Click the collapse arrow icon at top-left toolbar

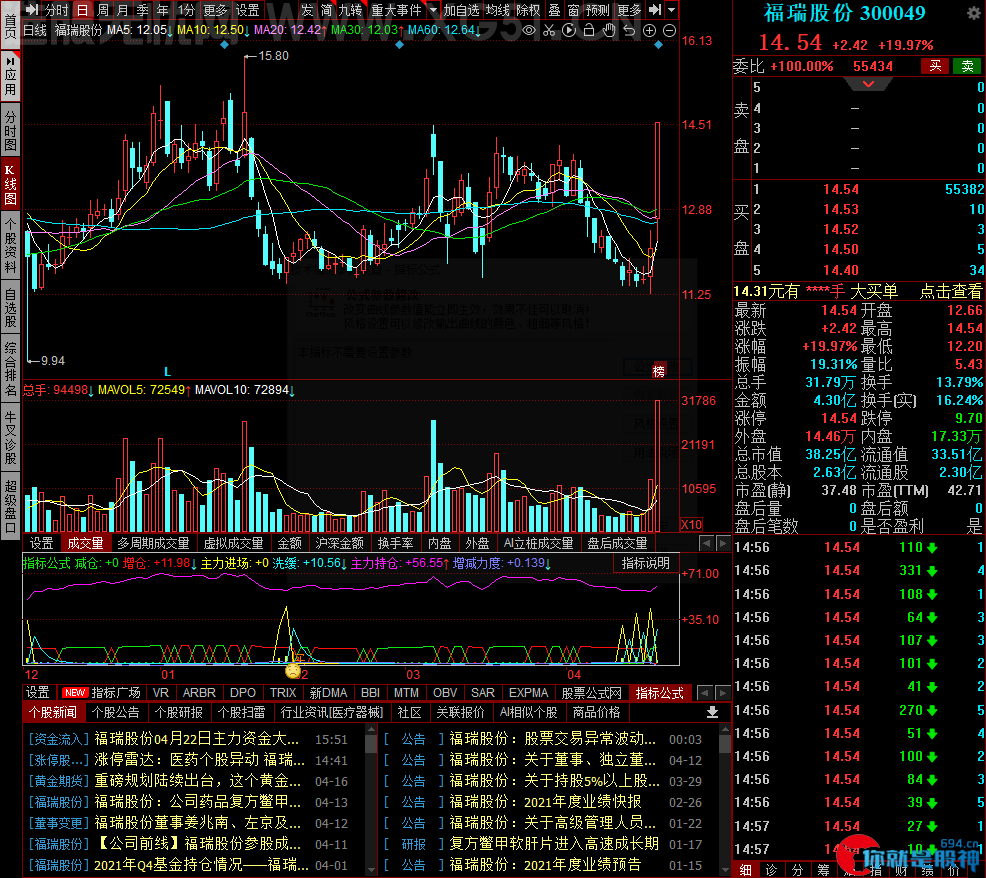click(x=32, y=9)
